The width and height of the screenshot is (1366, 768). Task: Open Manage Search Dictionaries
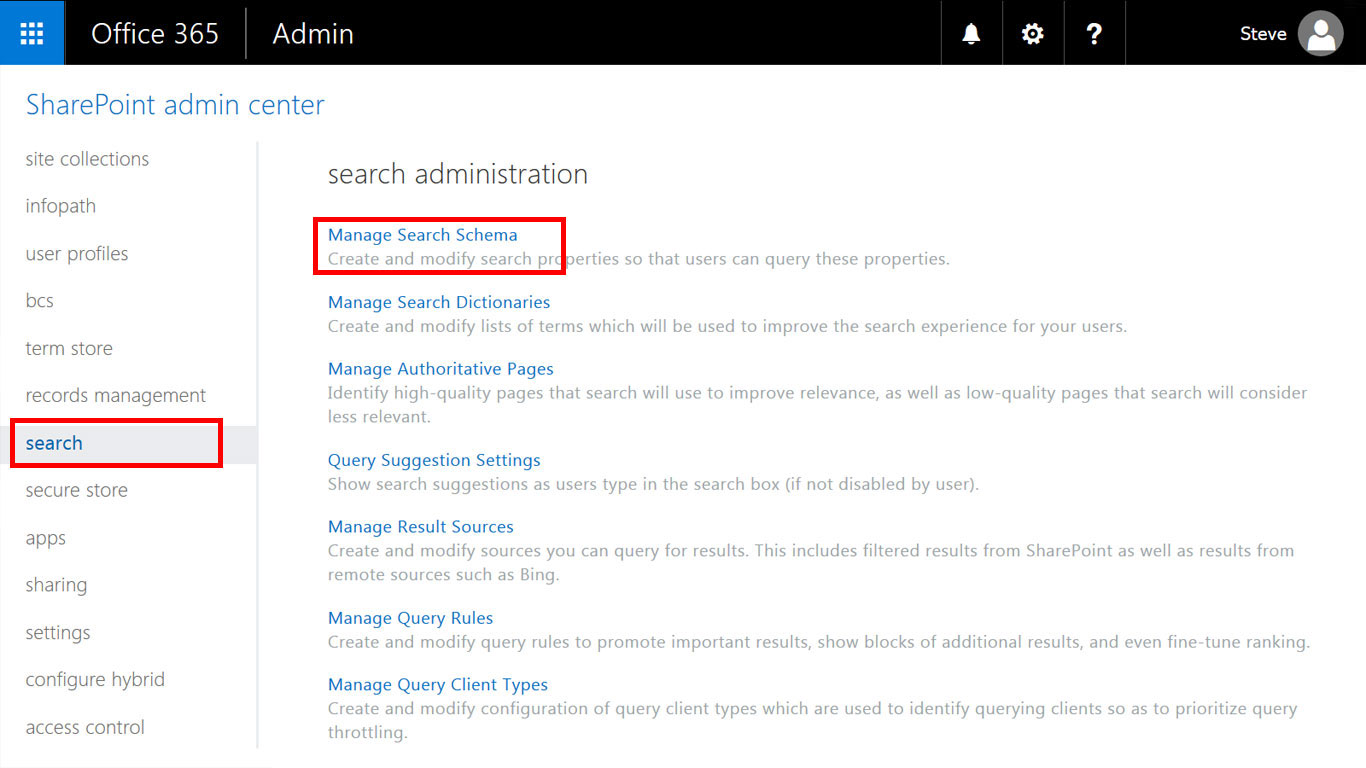coord(438,302)
